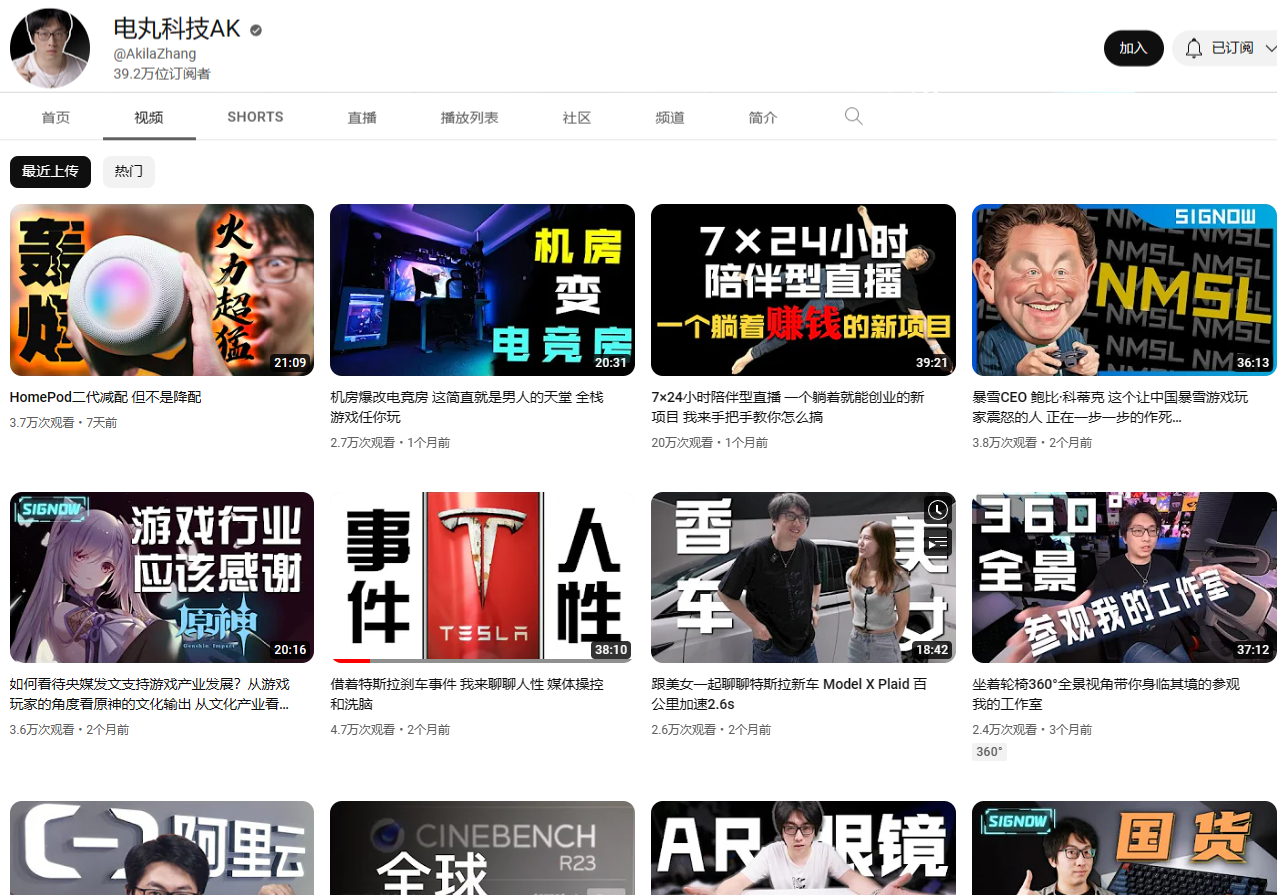1277x895 pixels.
Task: Click the notification bell icon
Action: pos(1194,48)
